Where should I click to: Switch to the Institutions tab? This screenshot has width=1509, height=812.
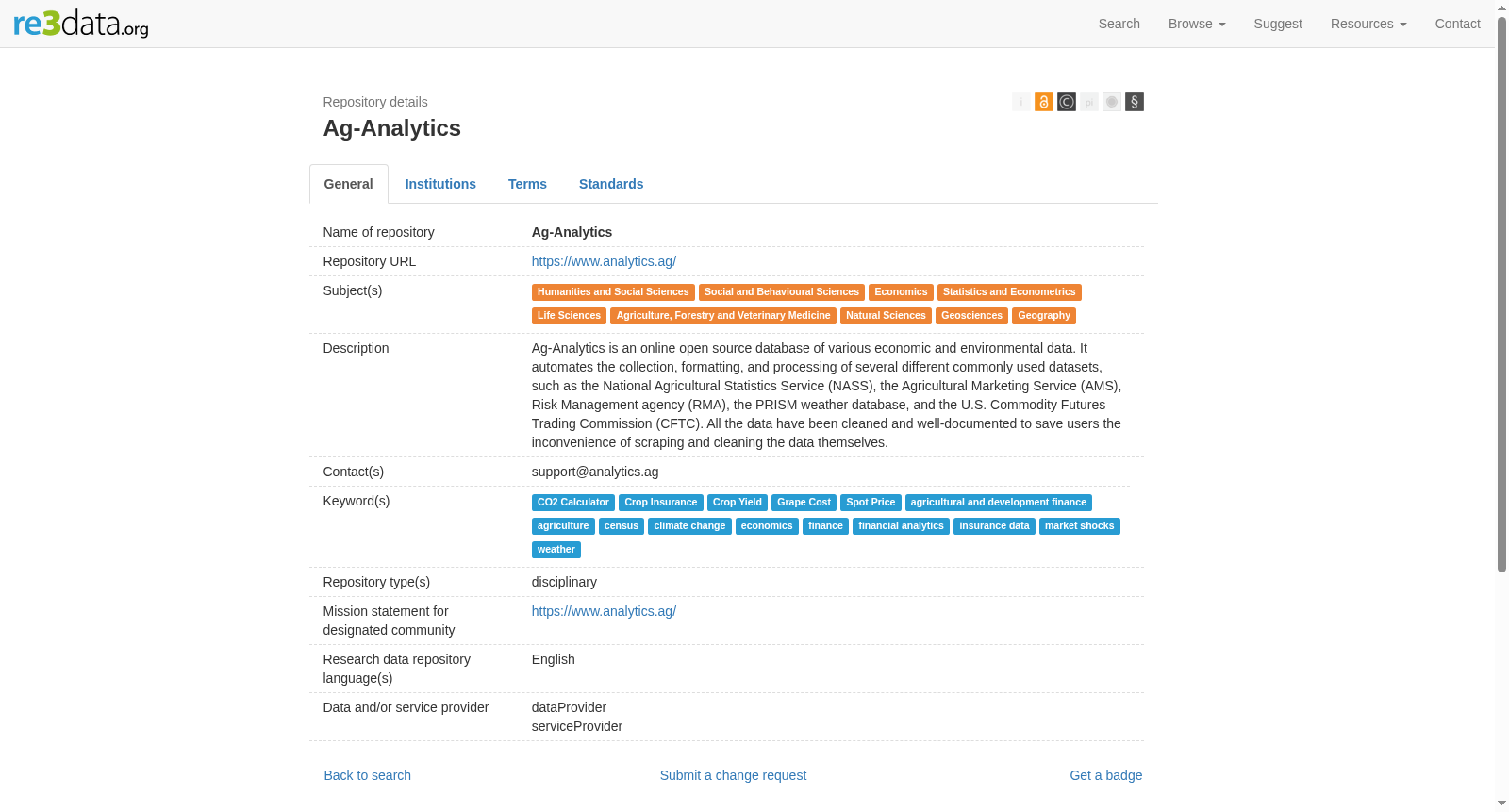coord(440,184)
